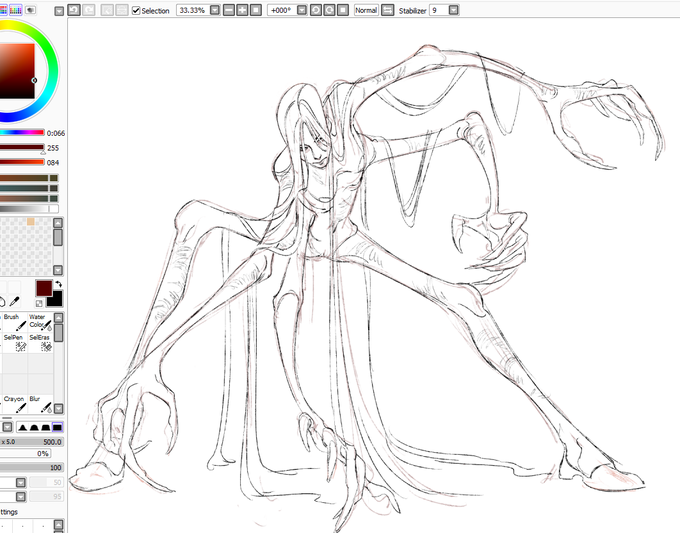Select the Water Color tool
This screenshot has height=533, width=680.
pyautogui.click(x=40, y=322)
